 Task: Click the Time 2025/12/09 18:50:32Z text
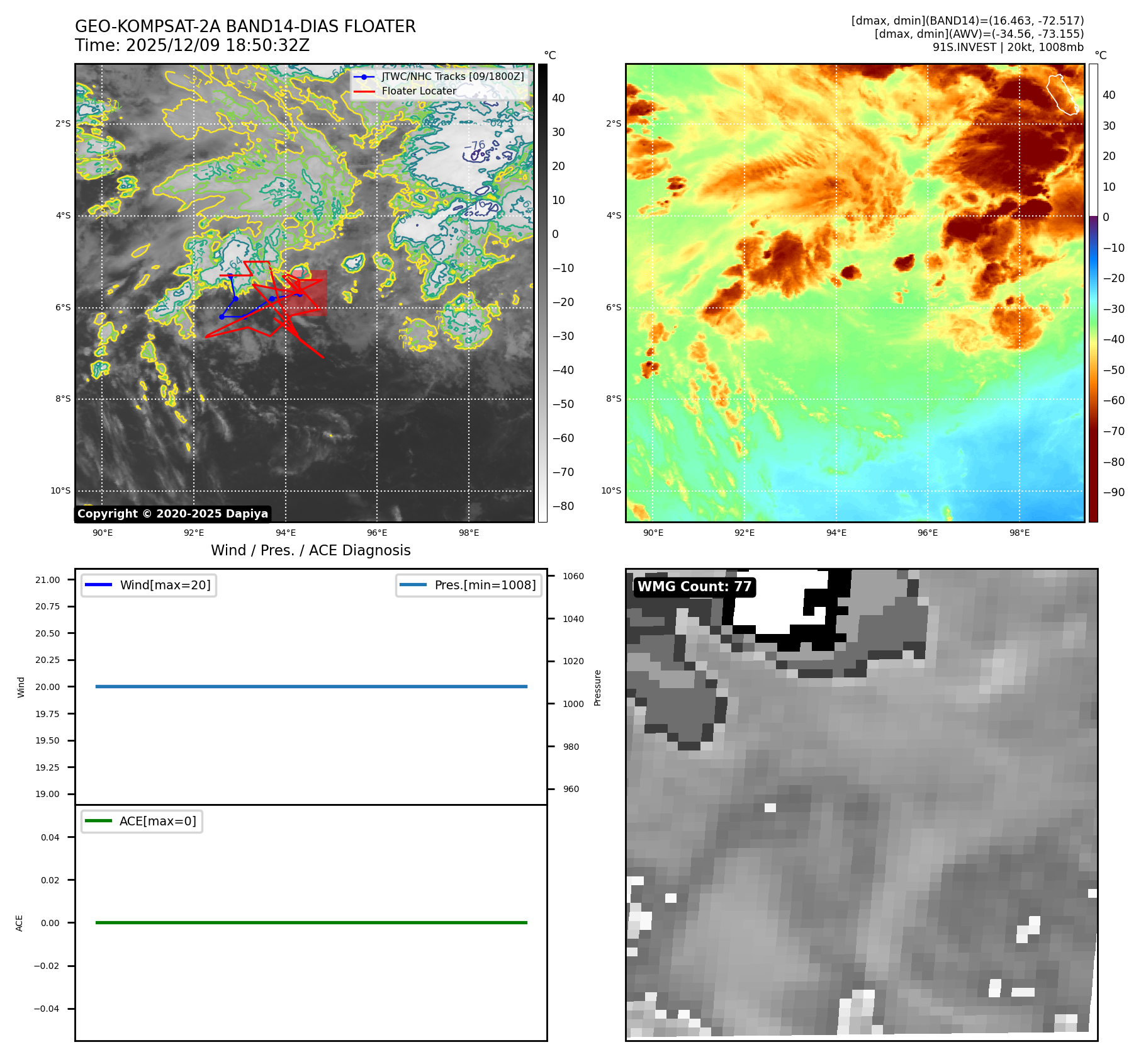[x=192, y=45]
